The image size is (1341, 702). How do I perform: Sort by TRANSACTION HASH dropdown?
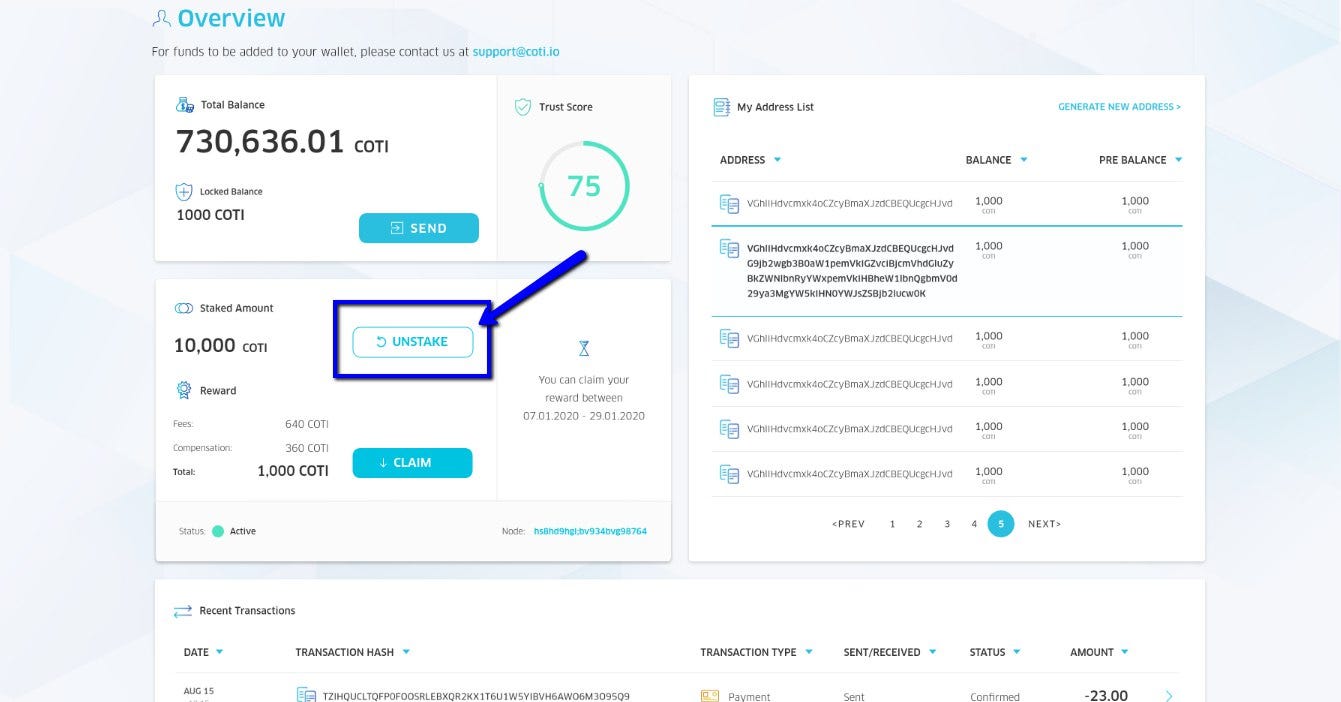tap(406, 652)
